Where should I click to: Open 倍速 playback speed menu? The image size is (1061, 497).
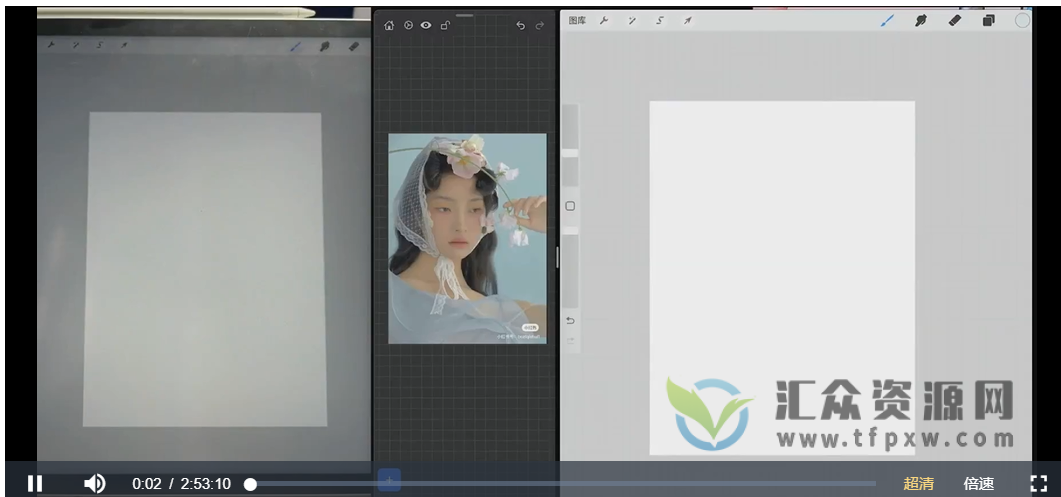(978, 483)
